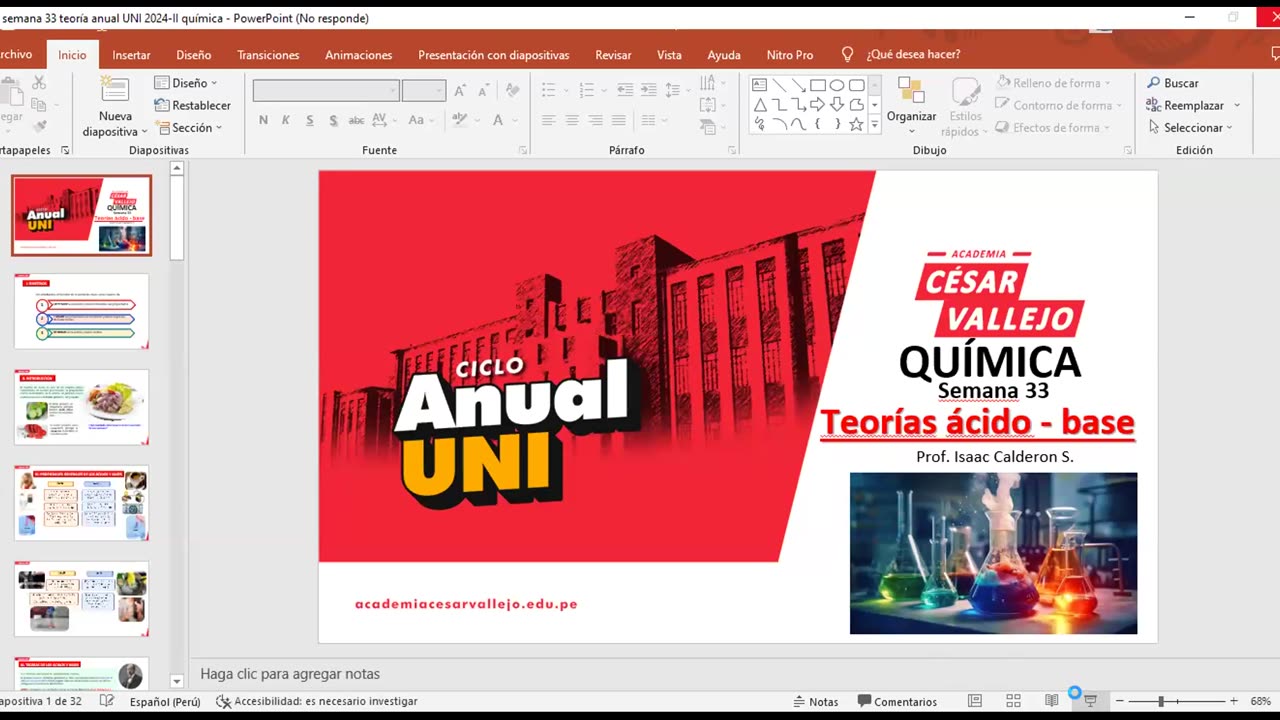Click the Organizar button
The height and width of the screenshot is (720, 1280).
point(911,105)
